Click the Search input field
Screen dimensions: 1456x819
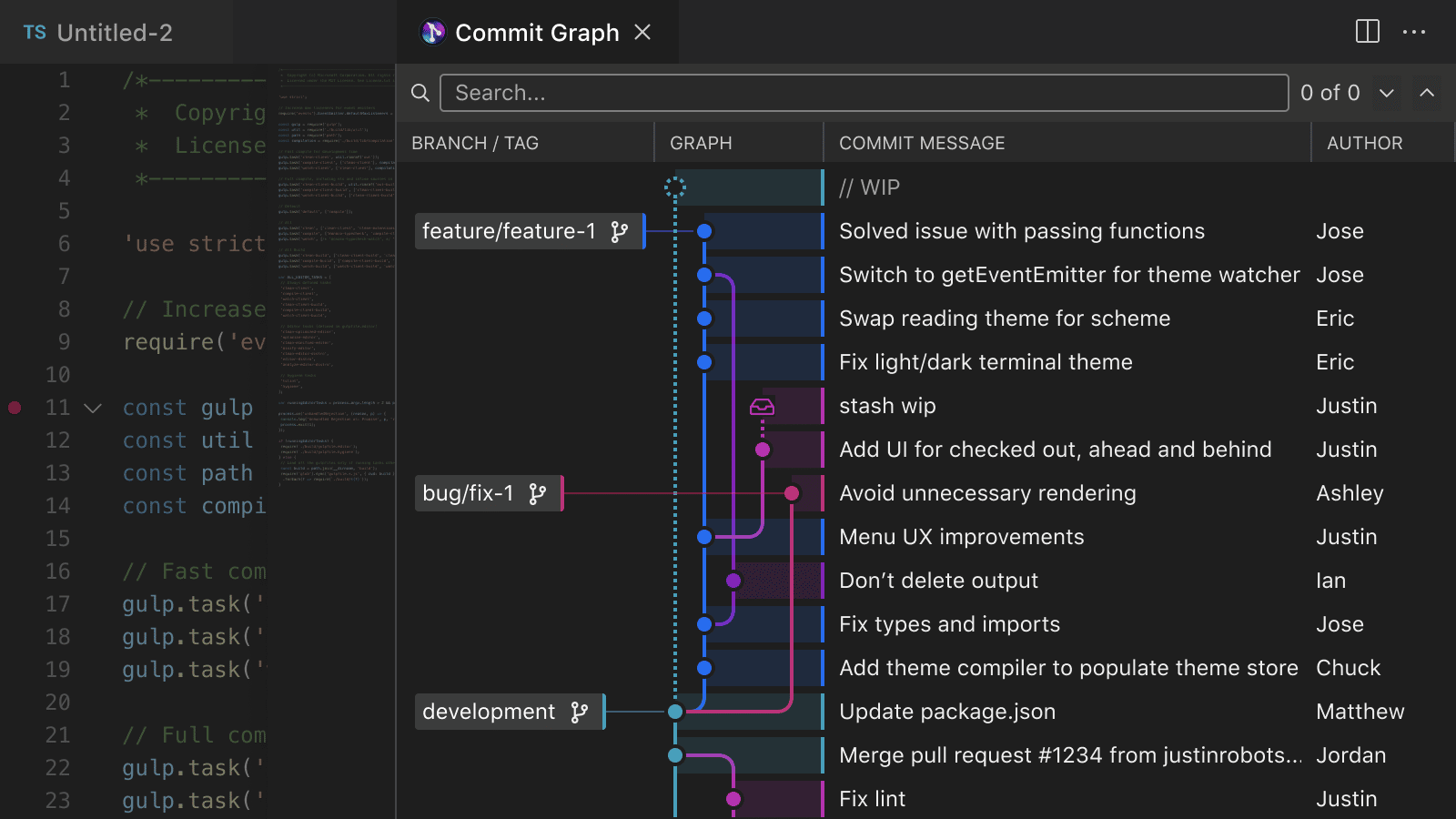863,93
